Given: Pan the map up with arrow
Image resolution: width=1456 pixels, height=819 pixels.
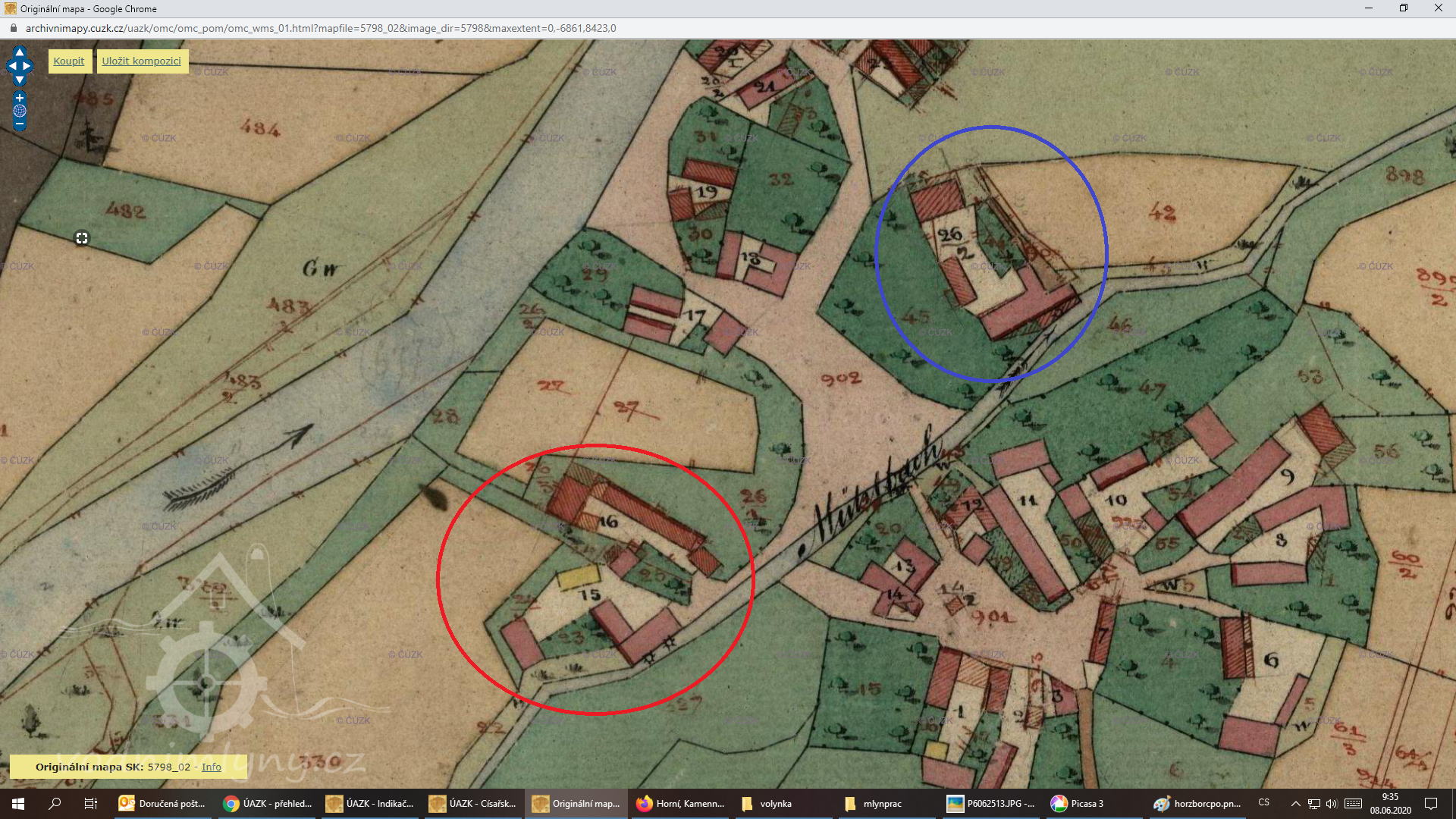Looking at the screenshot, I should tap(20, 52).
